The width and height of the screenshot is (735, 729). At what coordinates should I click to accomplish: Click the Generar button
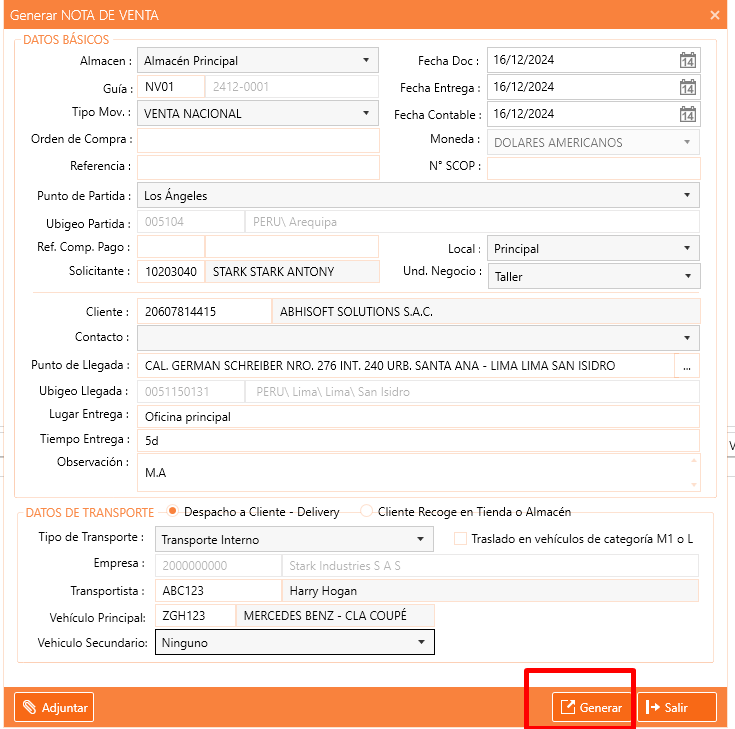tap(592, 707)
